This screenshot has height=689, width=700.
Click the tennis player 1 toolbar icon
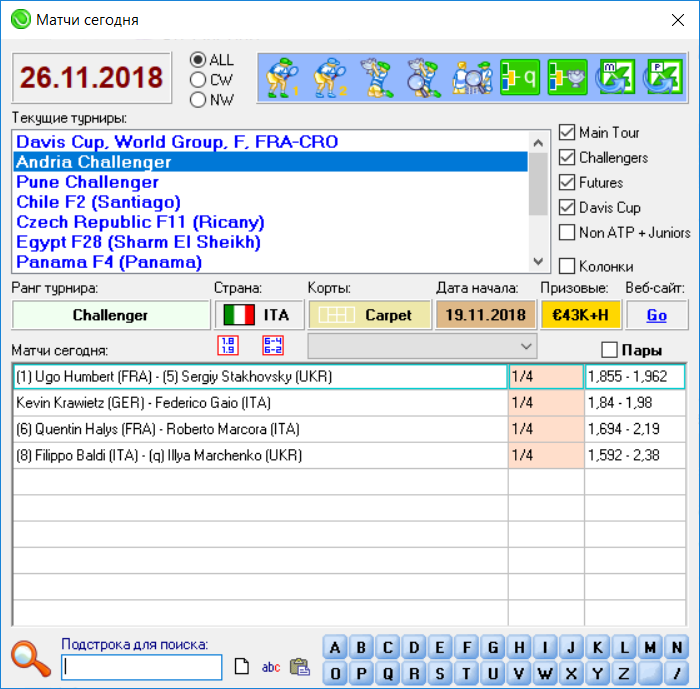coord(282,77)
